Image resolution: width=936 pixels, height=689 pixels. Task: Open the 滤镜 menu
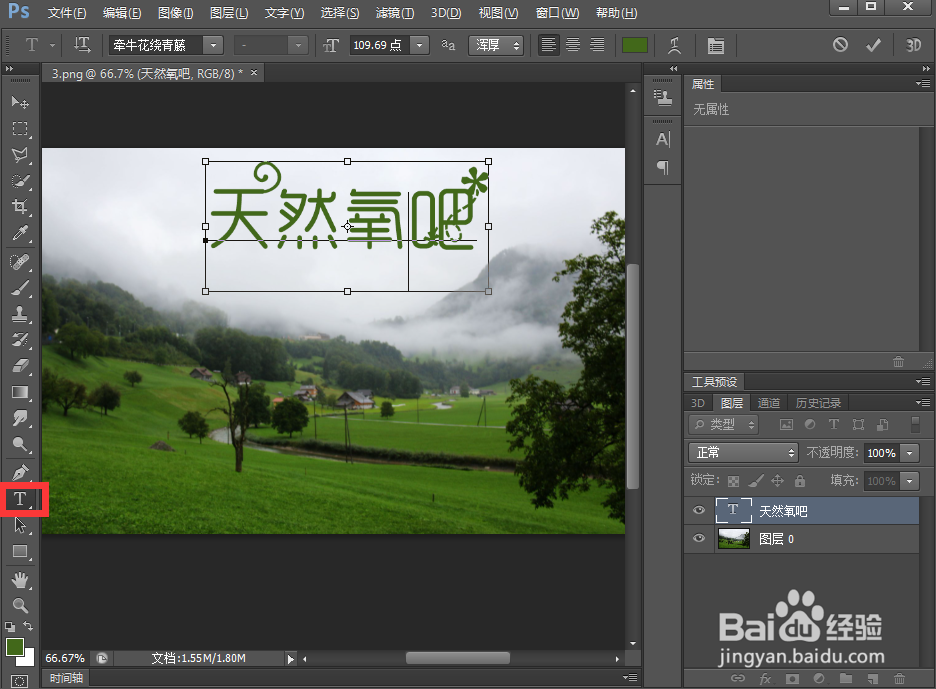(394, 13)
